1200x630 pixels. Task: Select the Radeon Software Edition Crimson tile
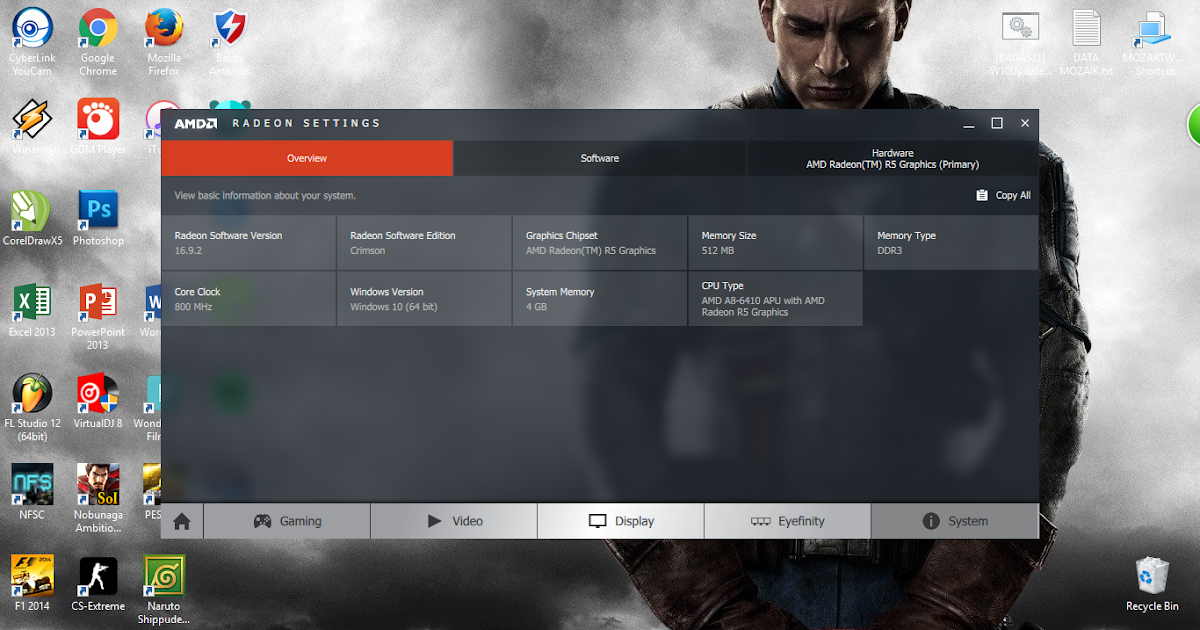424,242
